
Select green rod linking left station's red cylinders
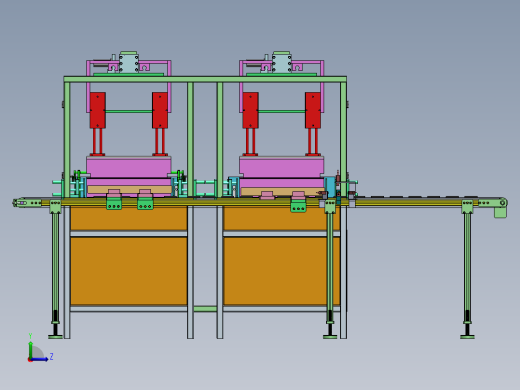129,111
